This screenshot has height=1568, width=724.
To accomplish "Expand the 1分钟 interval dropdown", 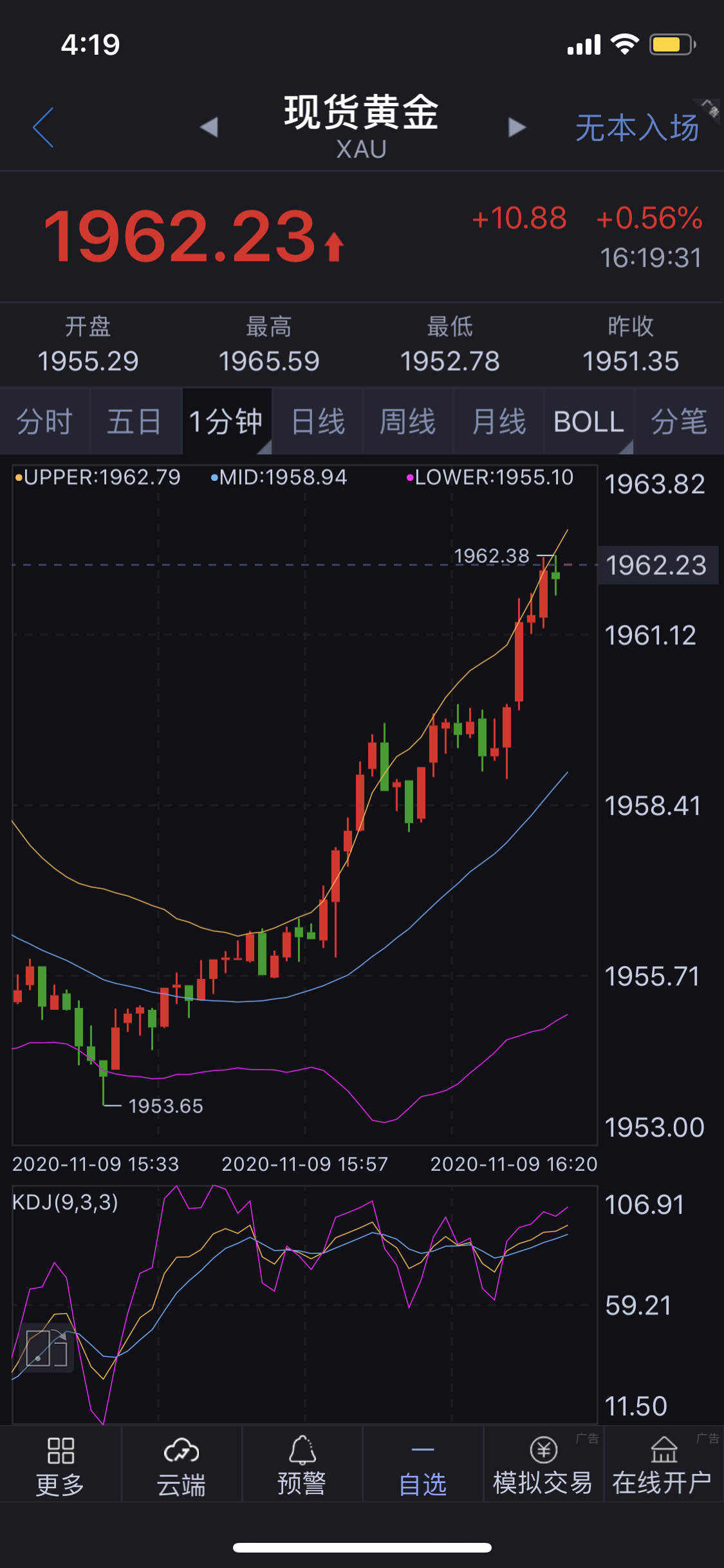I will click(x=227, y=422).
